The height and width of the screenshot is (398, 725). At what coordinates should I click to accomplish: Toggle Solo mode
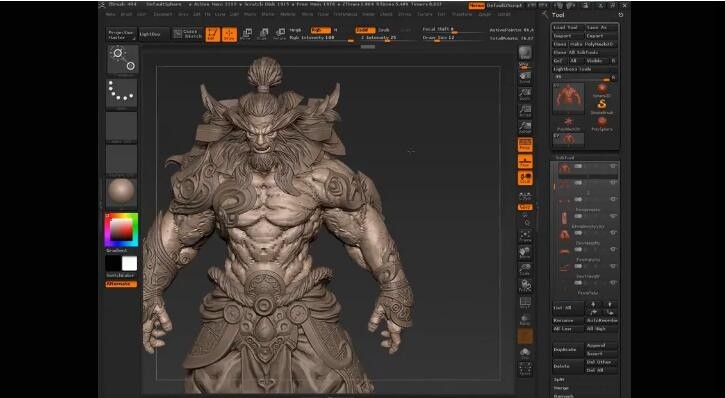coord(525,353)
